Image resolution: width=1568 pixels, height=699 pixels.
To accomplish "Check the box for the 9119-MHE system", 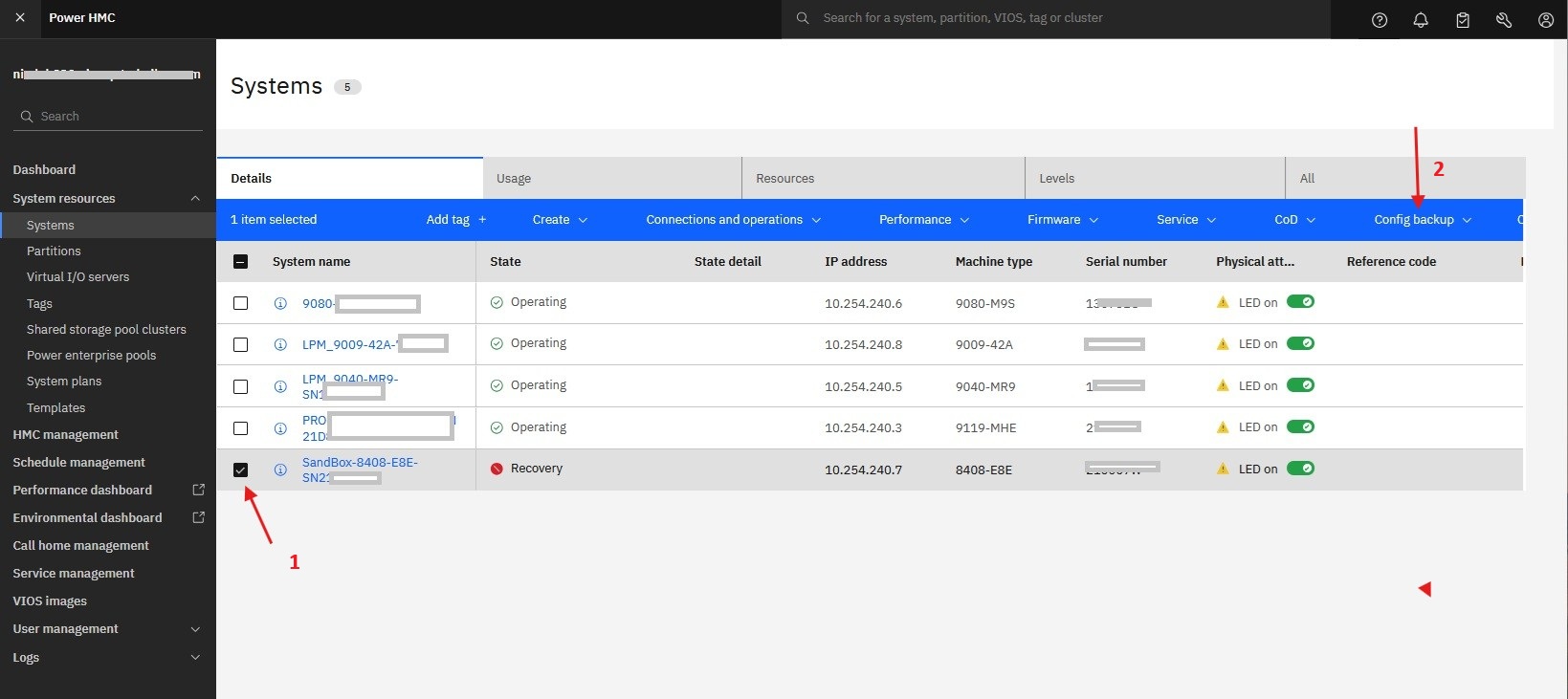I will point(241,428).
